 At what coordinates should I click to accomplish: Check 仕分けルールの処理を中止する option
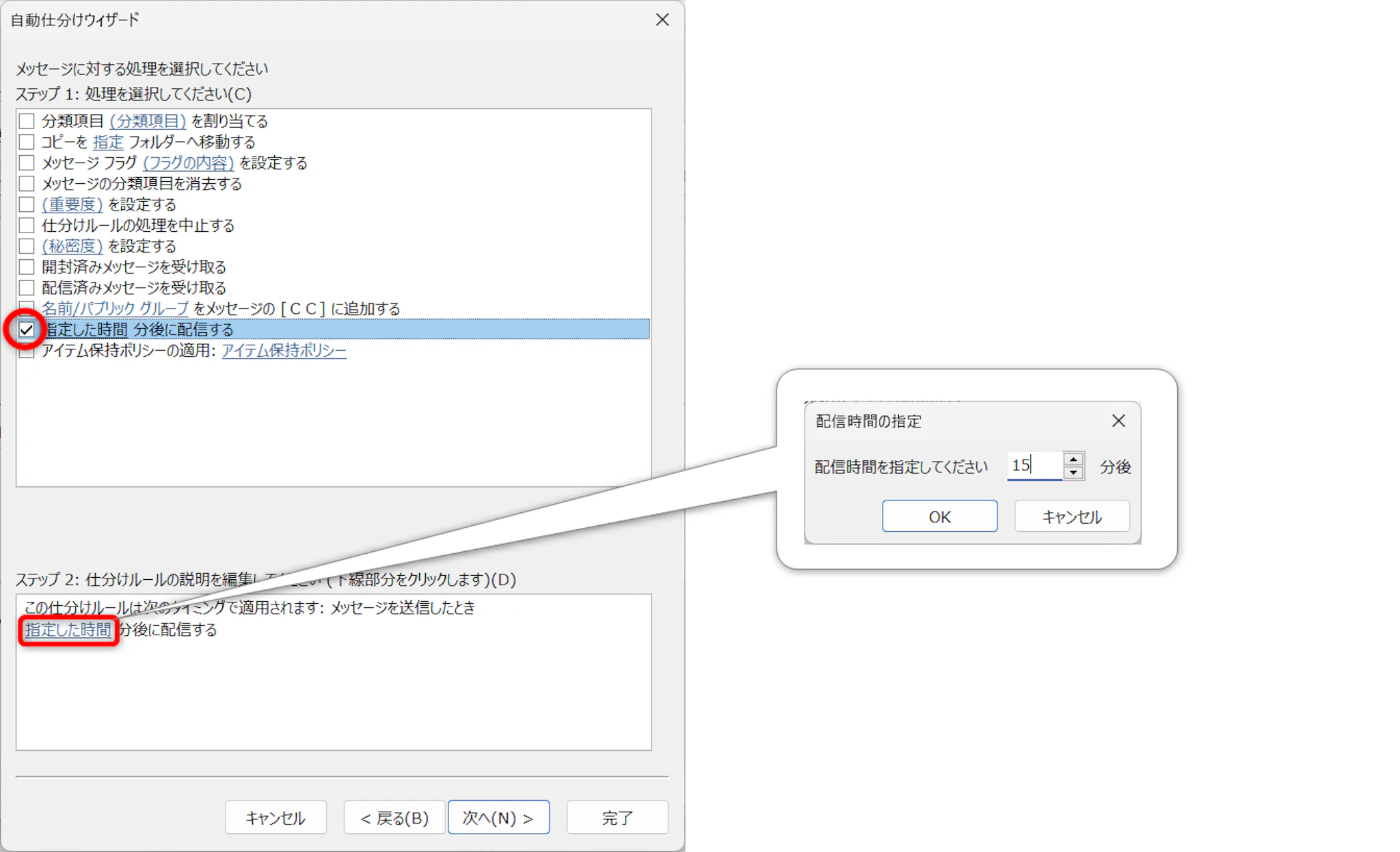(27, 226)
